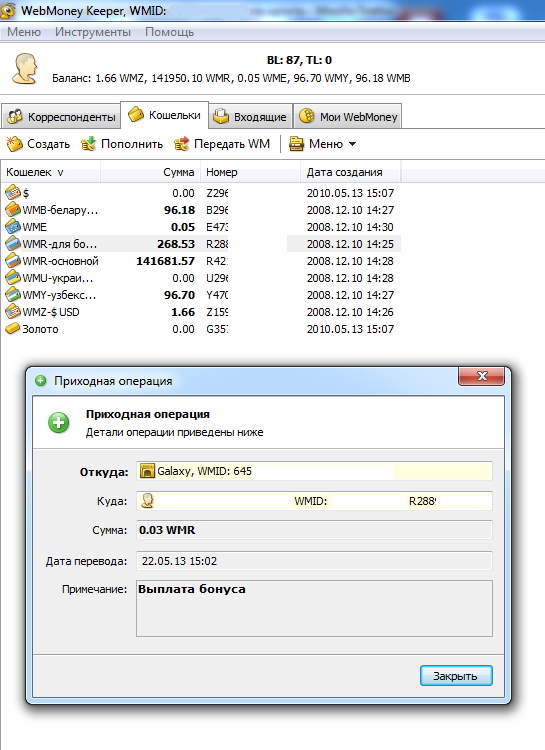The height and width of the screenshot is (750, 545).
Task: Open the Помощь menu
Action: [169, 32]
